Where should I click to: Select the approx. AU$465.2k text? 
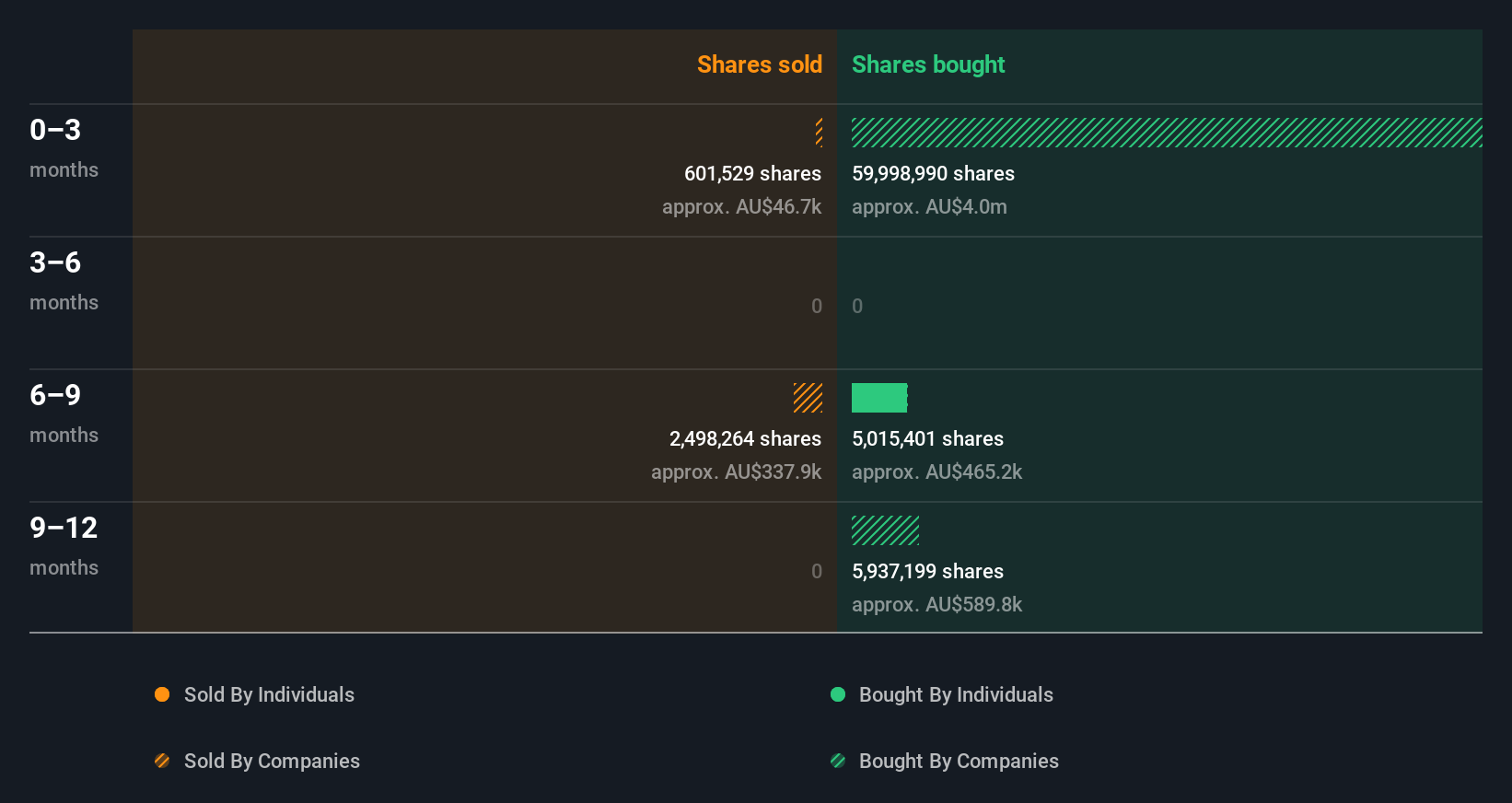(x=936, y=472)
